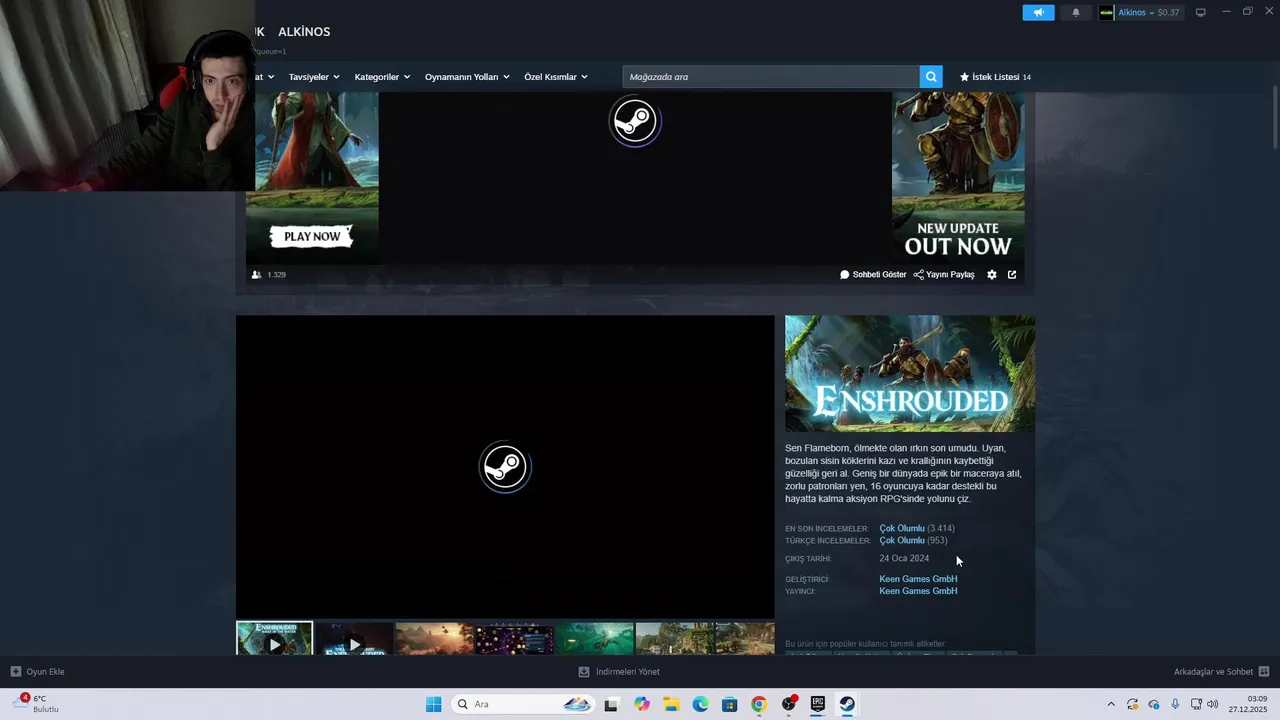Expand the Özel Kısımlar menu
This screenshot has width=1280, height=720.
pyautogui.click(x=556, y=77)
